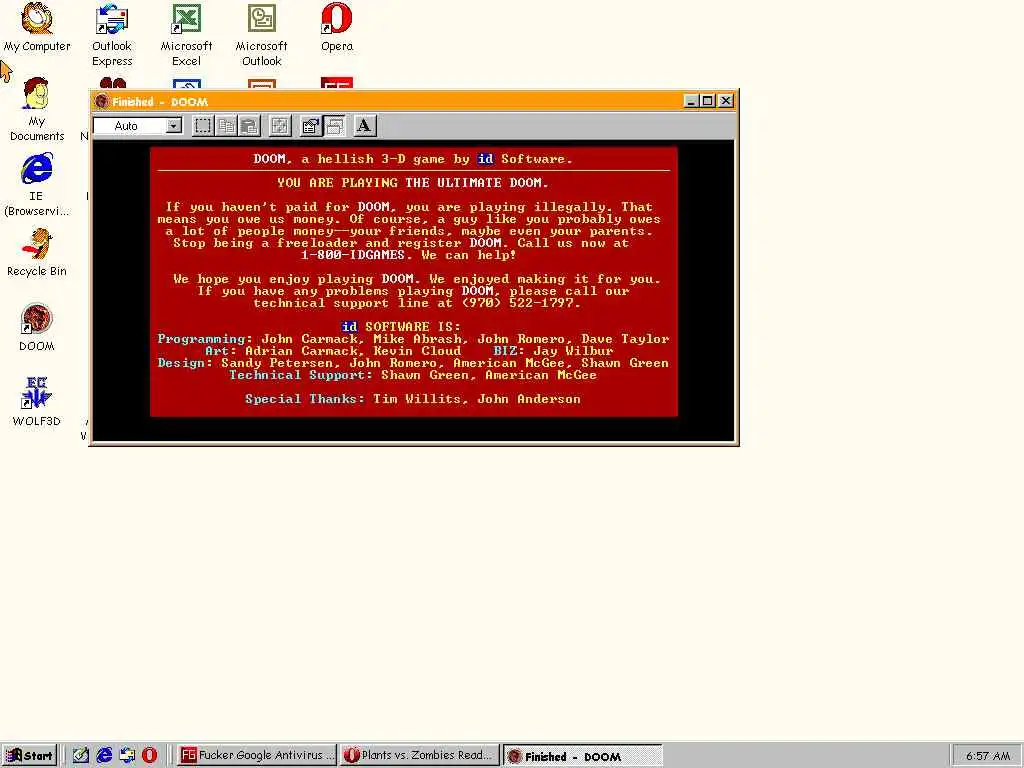
Task: Select the Microsoft Outlook desktop icon
Action: 261,35
